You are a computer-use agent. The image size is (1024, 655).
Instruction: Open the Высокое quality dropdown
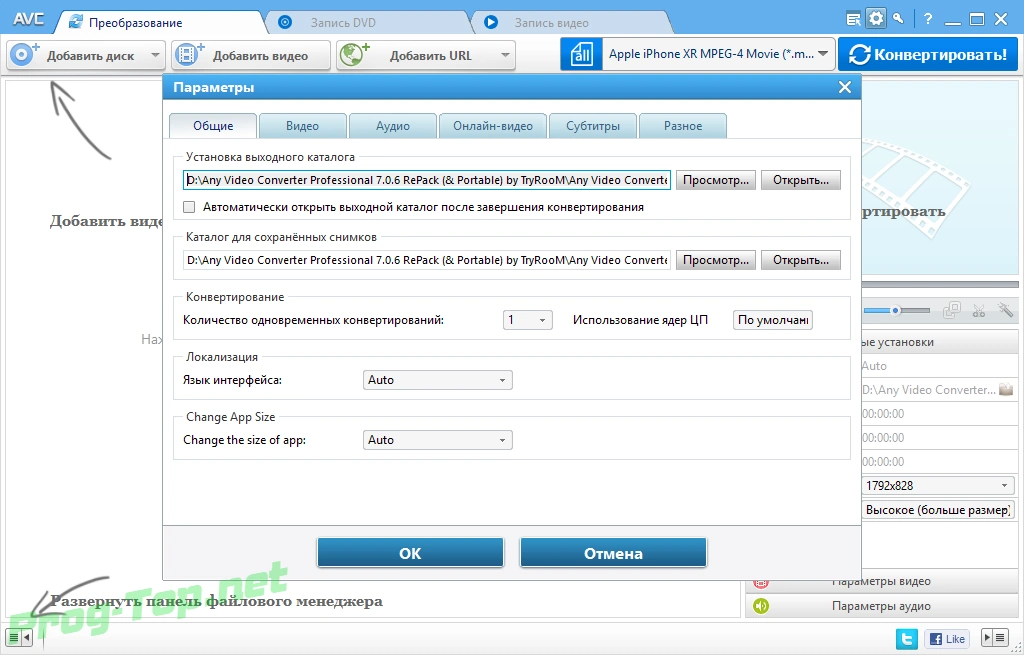click(x=938, y=509)
